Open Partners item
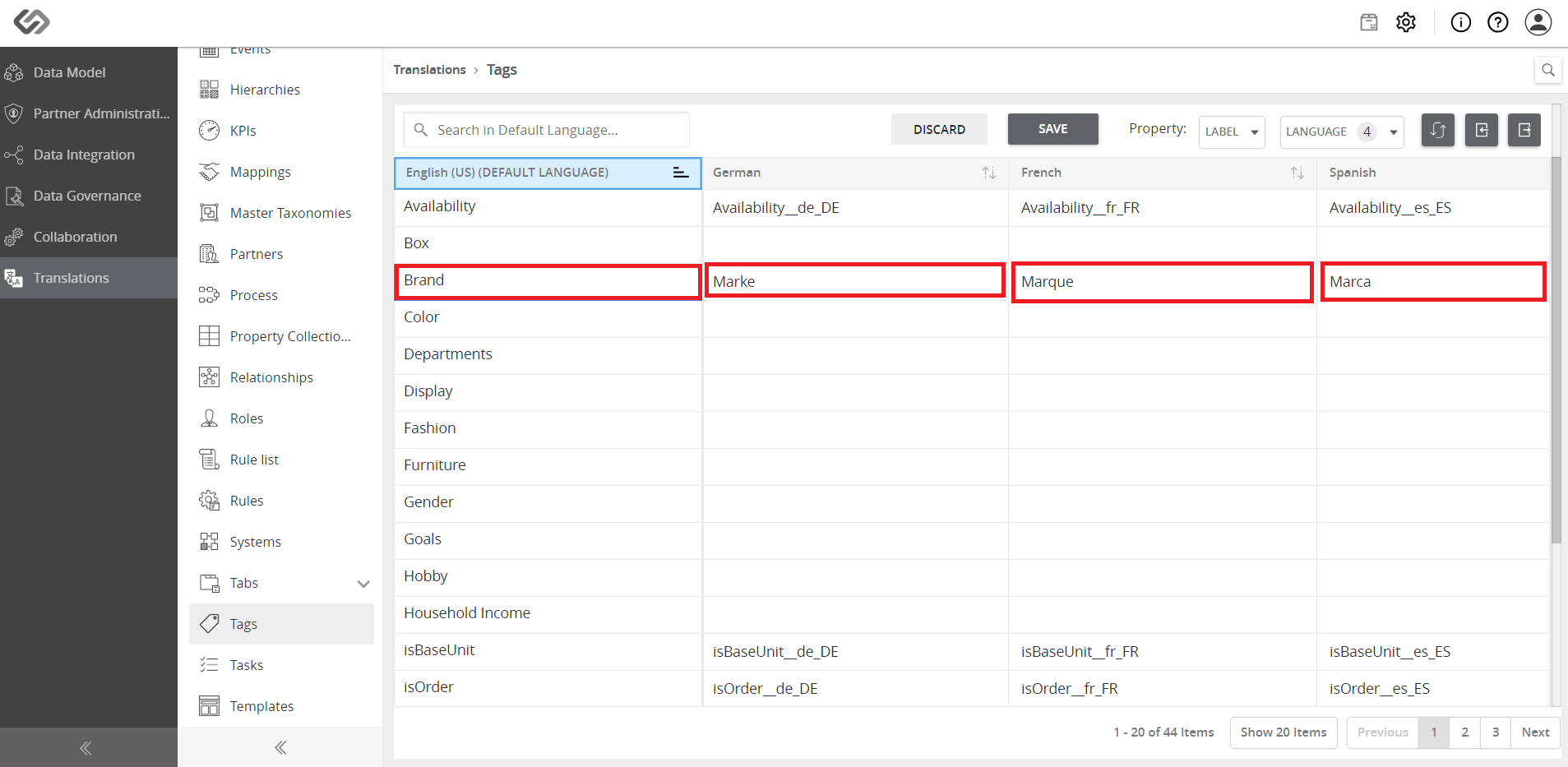Viewport: 1568px width, 767px height. click(281, 254)
